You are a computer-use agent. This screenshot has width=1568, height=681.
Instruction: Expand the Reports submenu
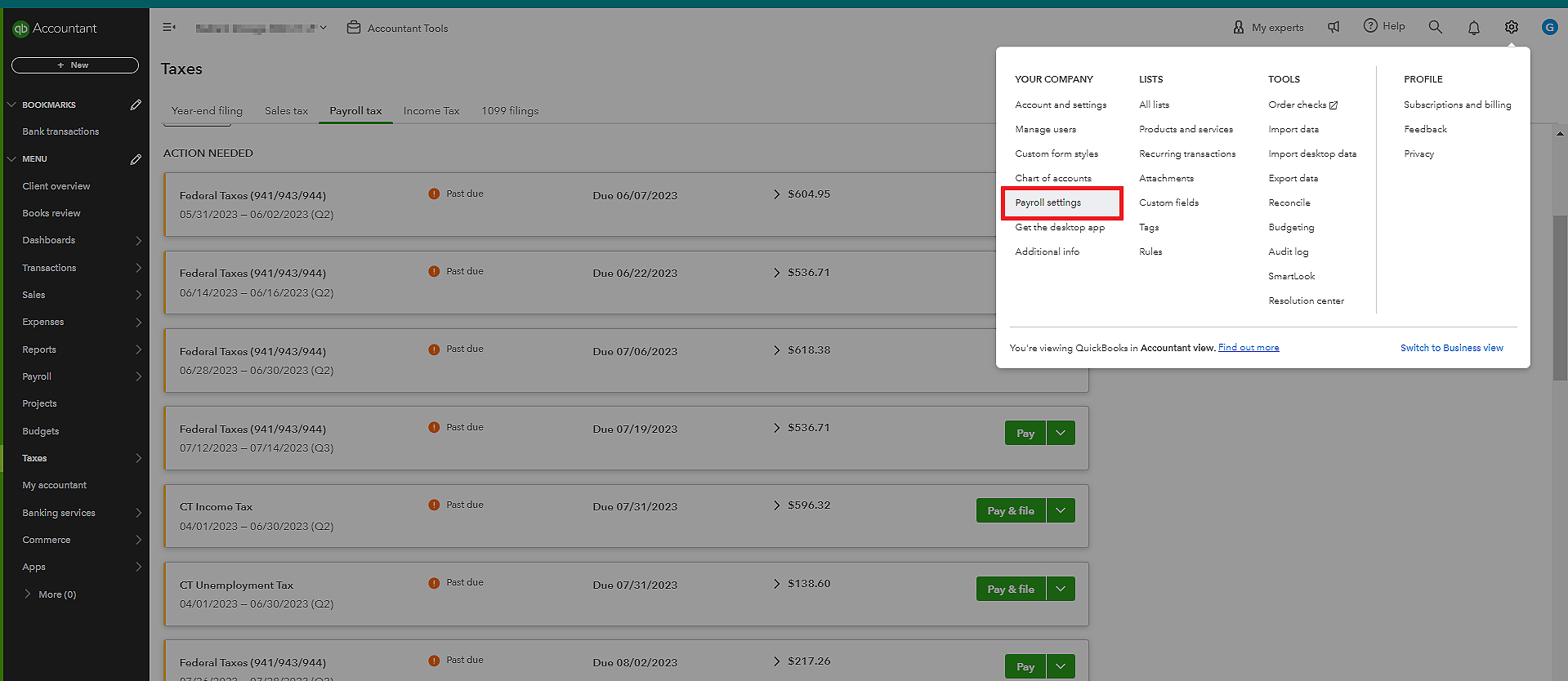pyautogui.click(x=138, y=349)
